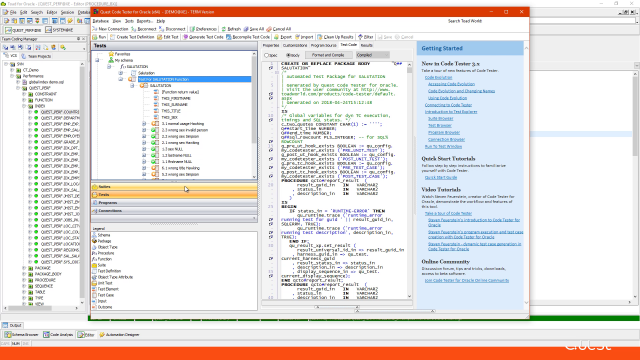Click the New Connection icon
Viewport: 640px width, 360px height.
(95, 29)
